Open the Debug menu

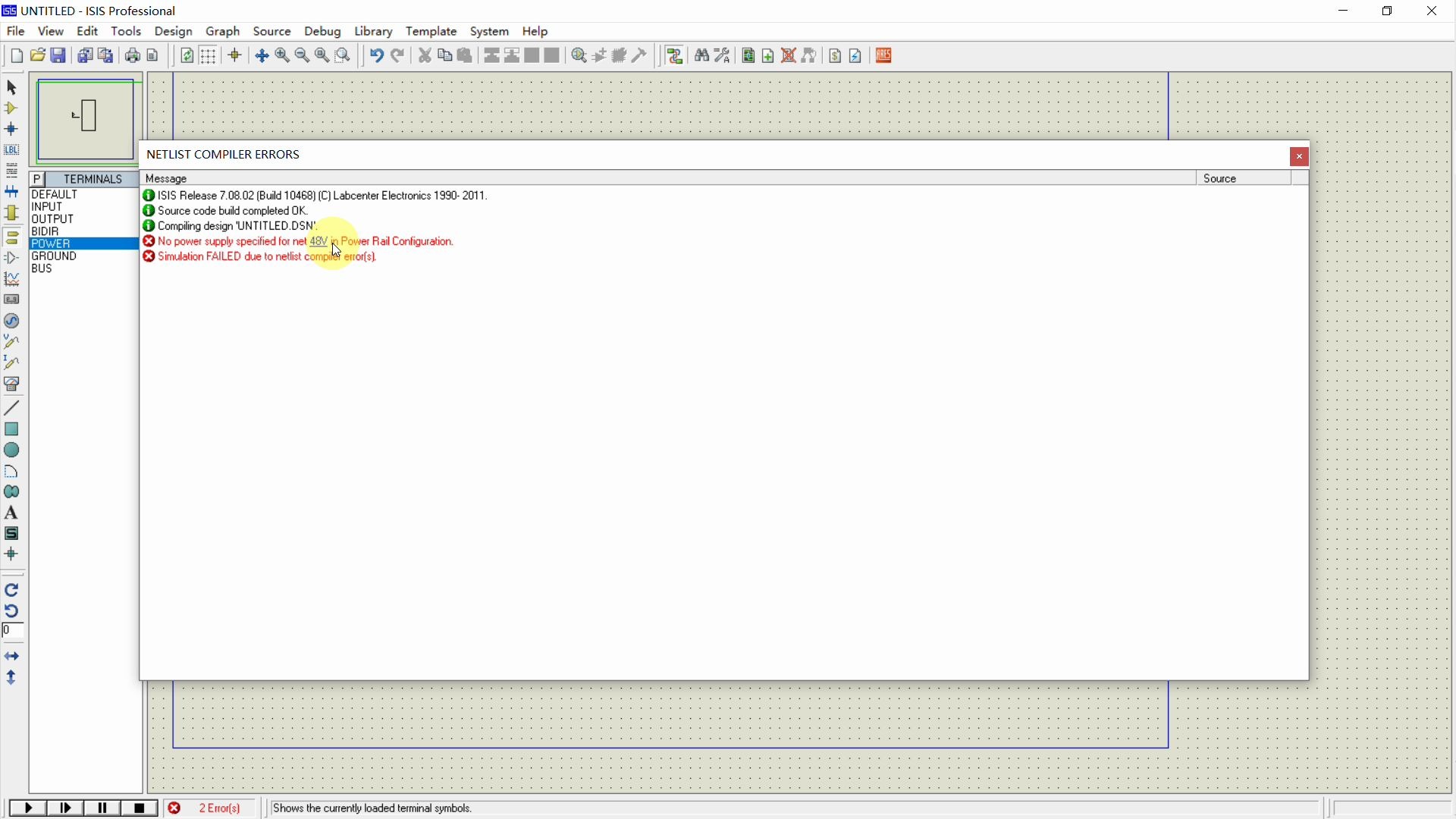click(x=323, y=32)
